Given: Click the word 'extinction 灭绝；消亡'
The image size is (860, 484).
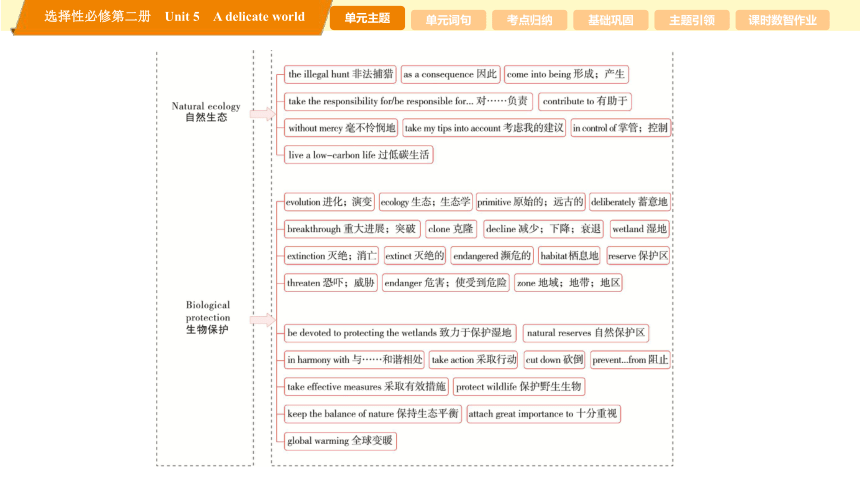Looking at the screenshot, I should [x=331, y=256].
